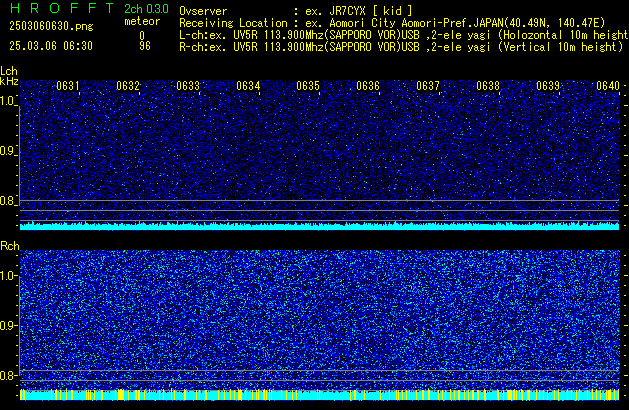This screenshot has height=410, width=629.
Task: Click the Lch channel label
Action: (x=9, y=71)
